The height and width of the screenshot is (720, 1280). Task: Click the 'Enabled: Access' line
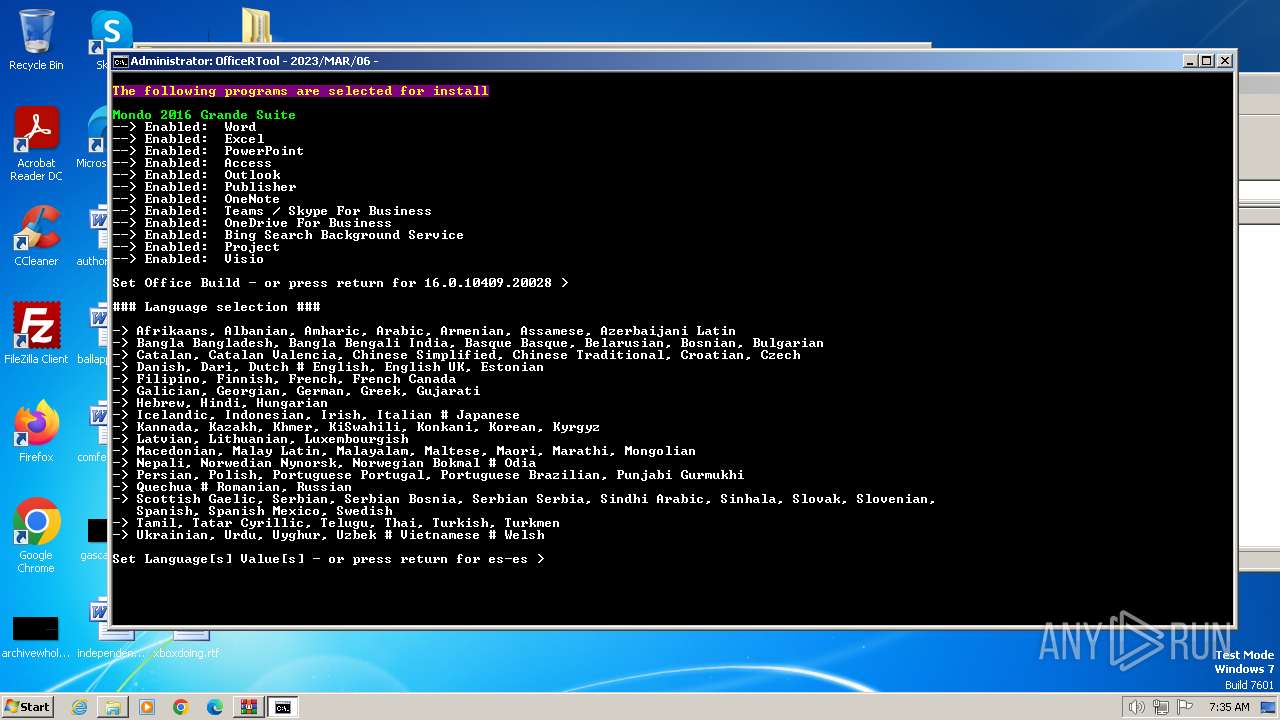click(192, 163)
